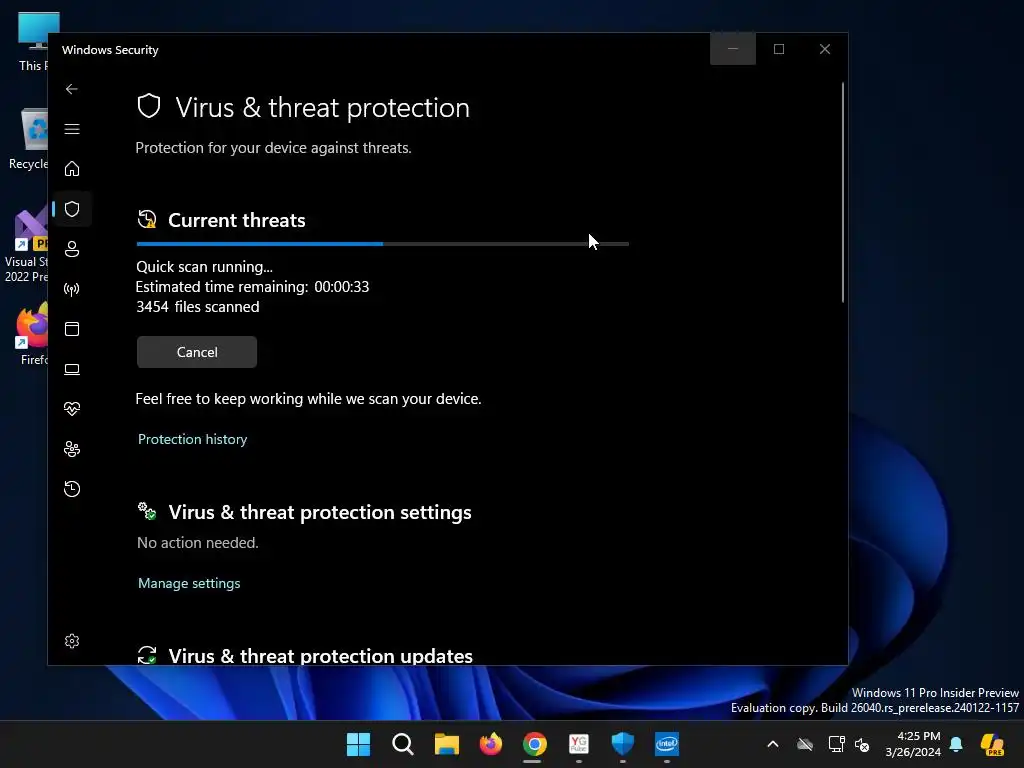The height and width of the screenshot is (768, 1024).
Task: Open the Windows Security taskbar shield icon
Action: pyautogui.click(x=622, y=744)
